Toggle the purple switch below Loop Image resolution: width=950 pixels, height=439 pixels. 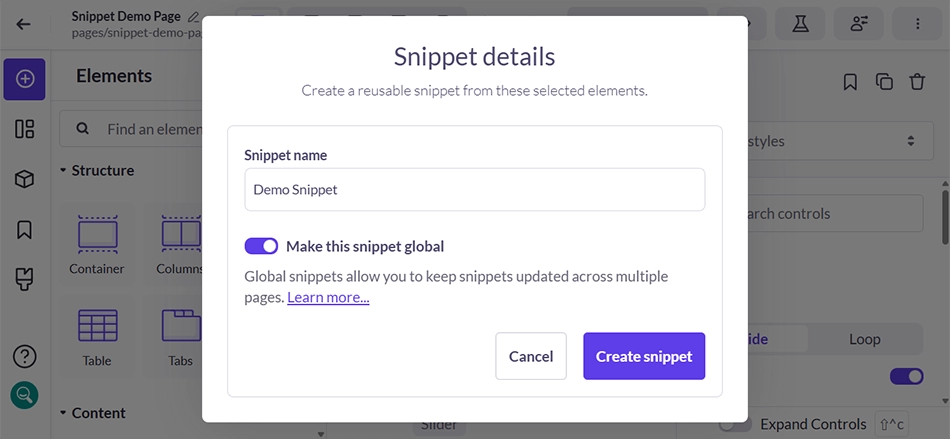coord(906,376)
